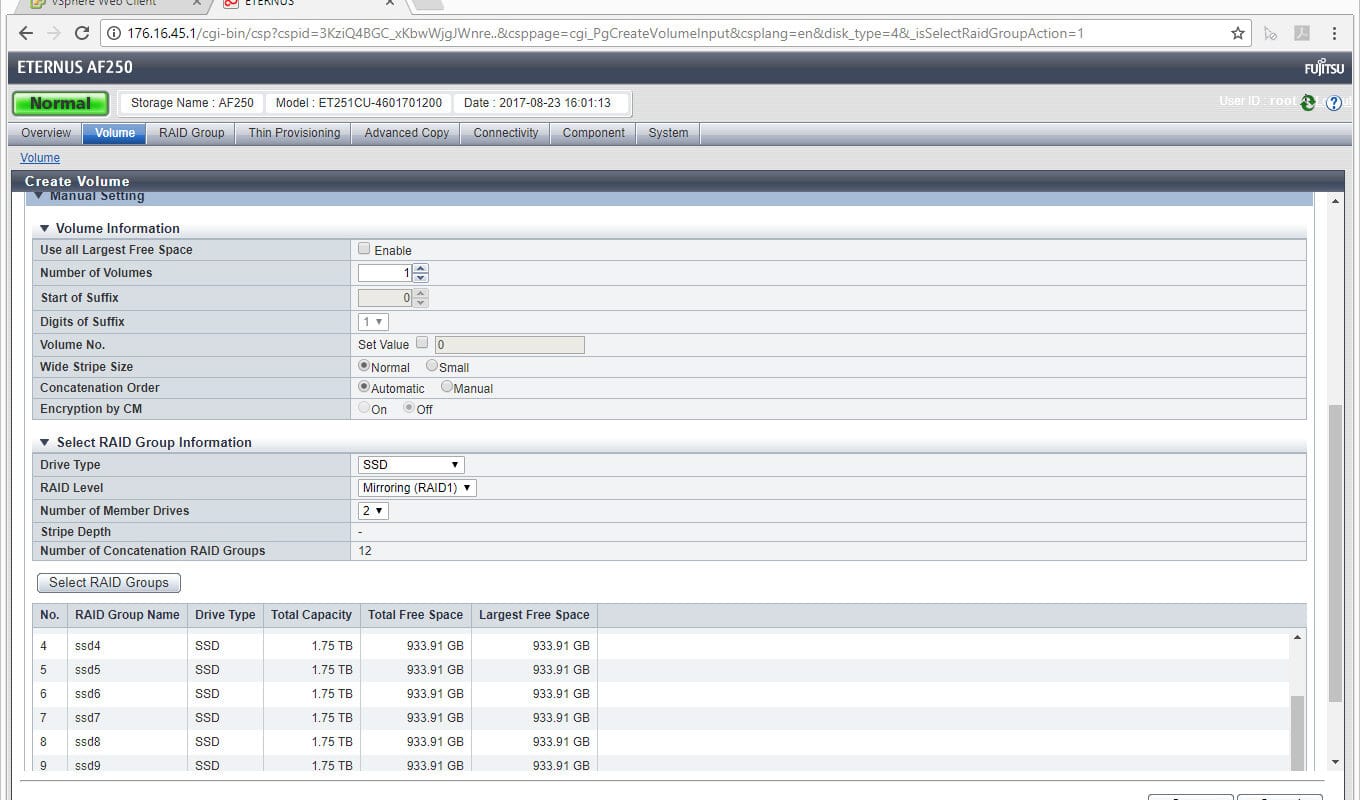Click the Adobe Acrobat PDF extension icon
Image resolution: width=1360 pixels, height=800 pixels.
pyautogui.click(x=1302, y=34)
